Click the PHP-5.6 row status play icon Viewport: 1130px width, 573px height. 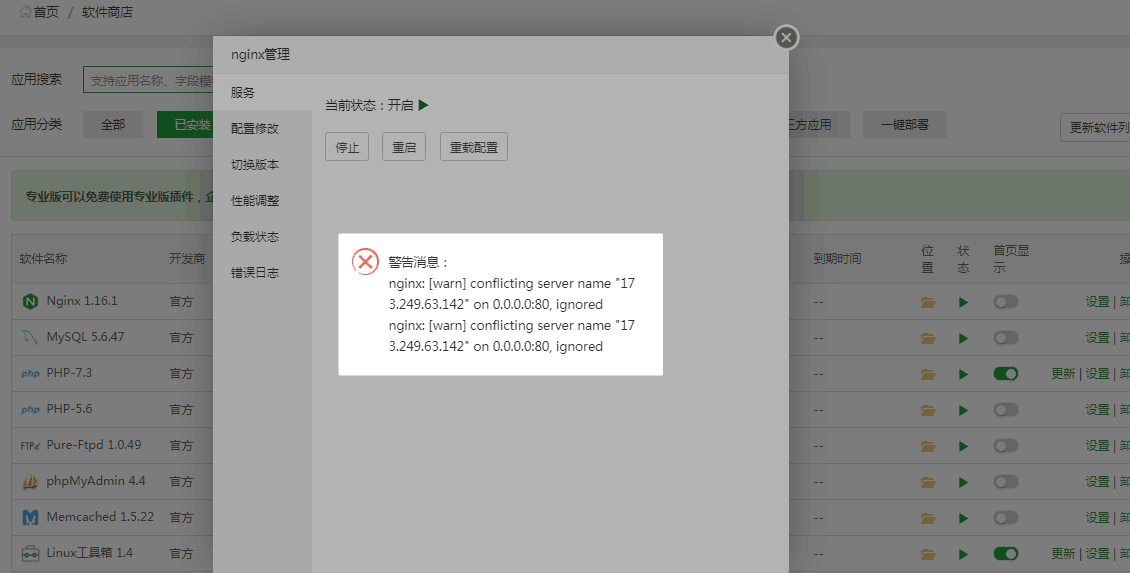(964, 411)
